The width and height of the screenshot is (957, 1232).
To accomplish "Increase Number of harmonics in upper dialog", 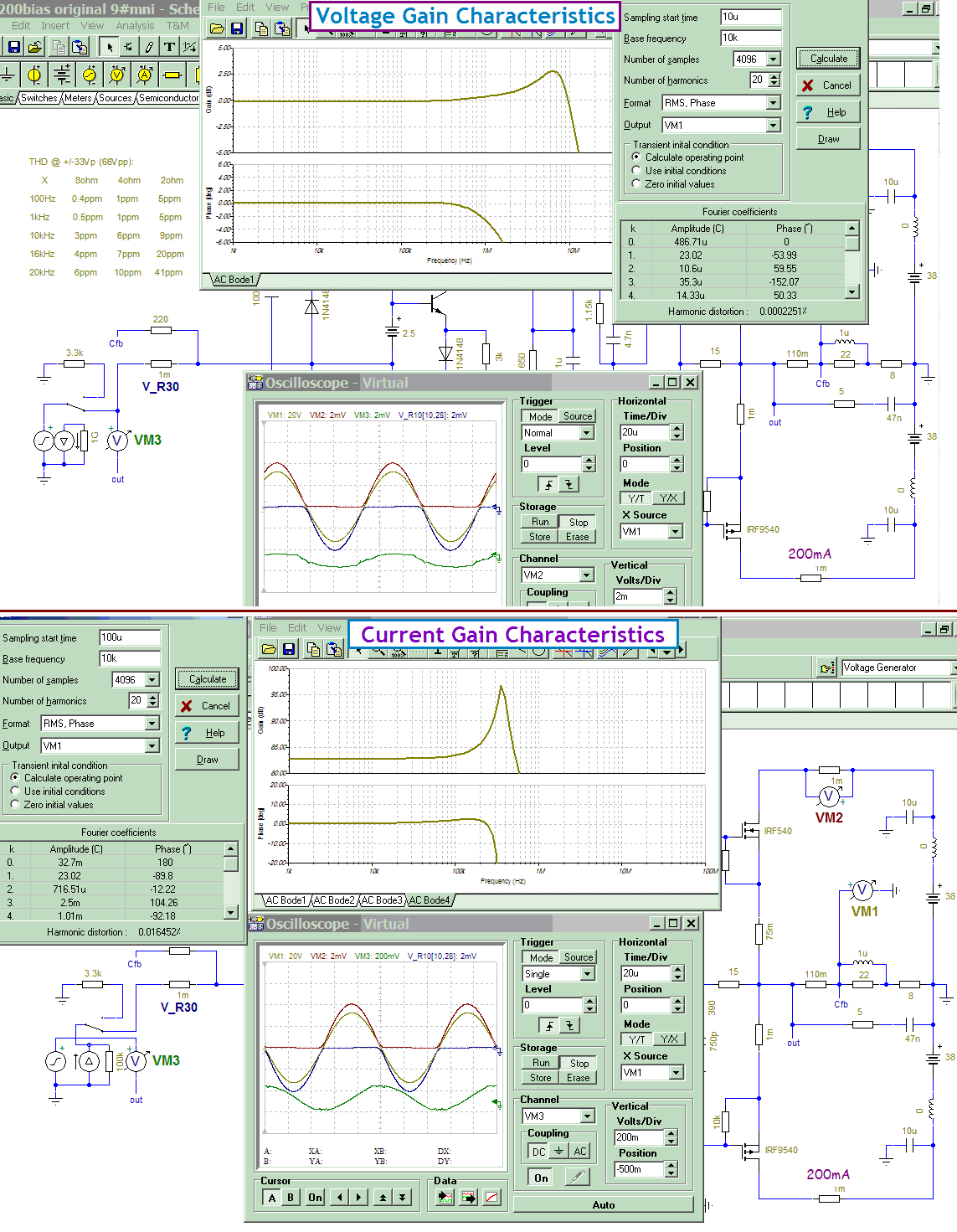I will pyautogui.click(x=774, y=77).
